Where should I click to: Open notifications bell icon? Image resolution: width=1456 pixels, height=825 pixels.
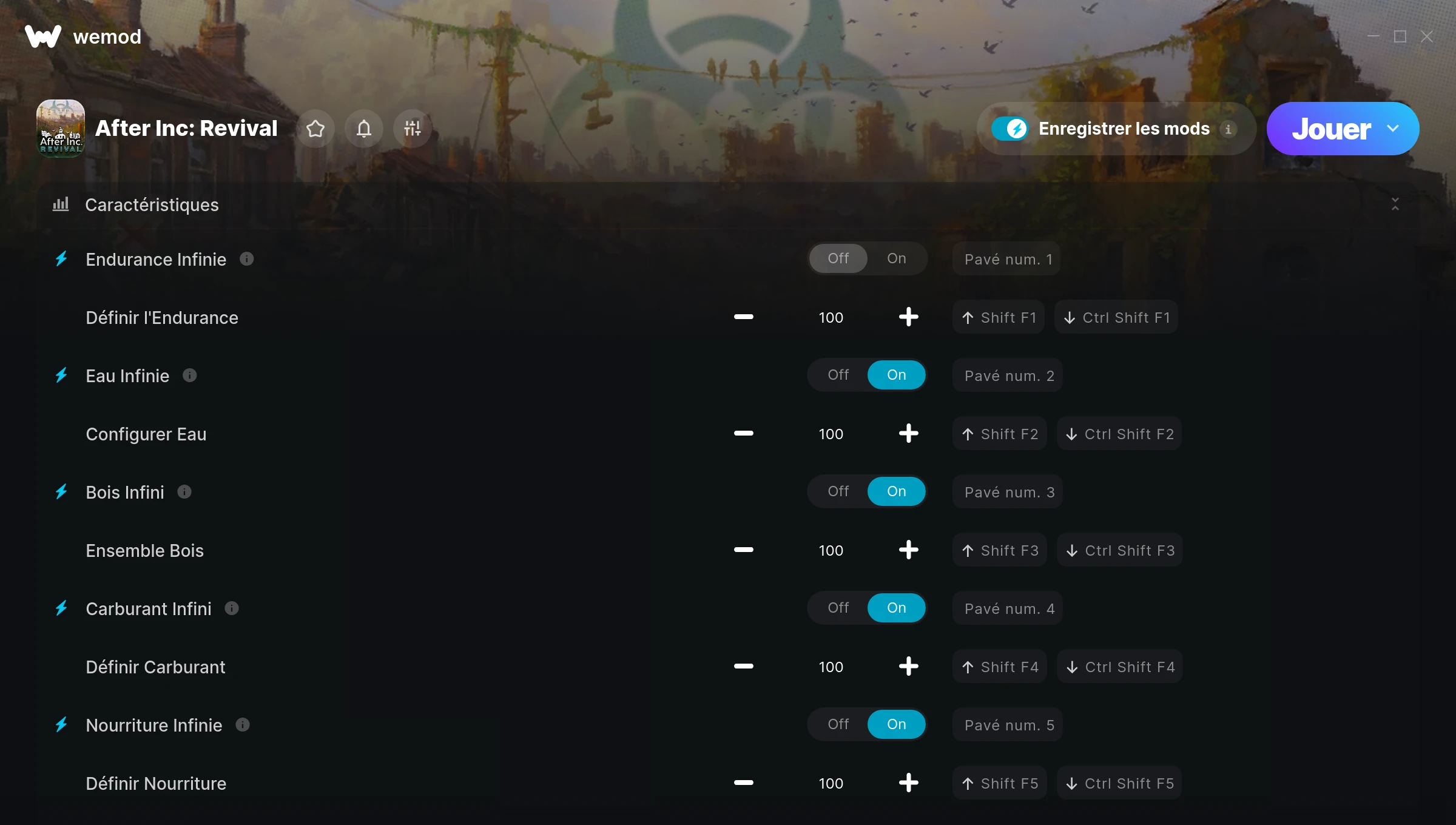(x=364, y=129)
